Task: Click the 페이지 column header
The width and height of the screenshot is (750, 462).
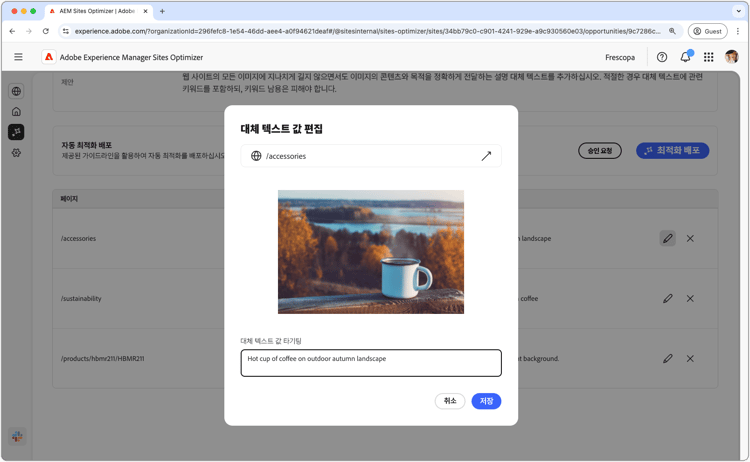Action: click(x=69, y=198)
